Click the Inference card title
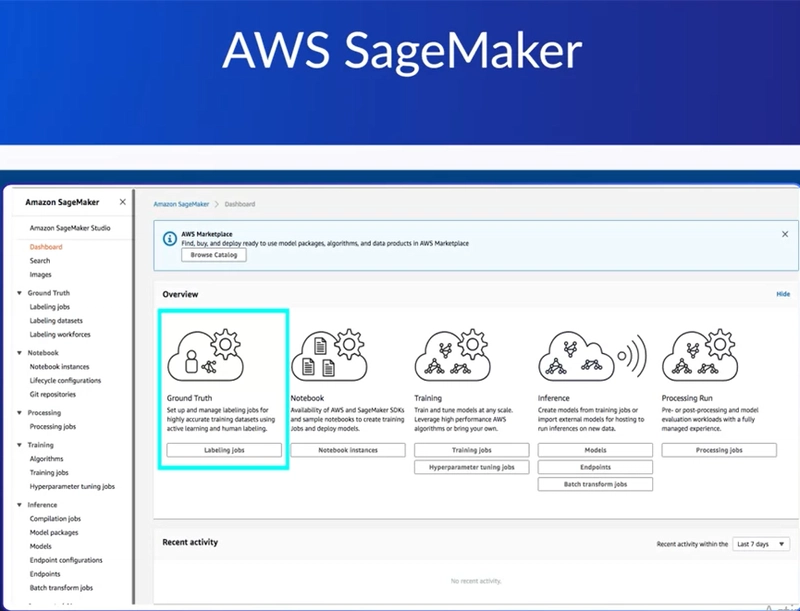This screenshot has height=611, width=800. click(x=554, y=398)
